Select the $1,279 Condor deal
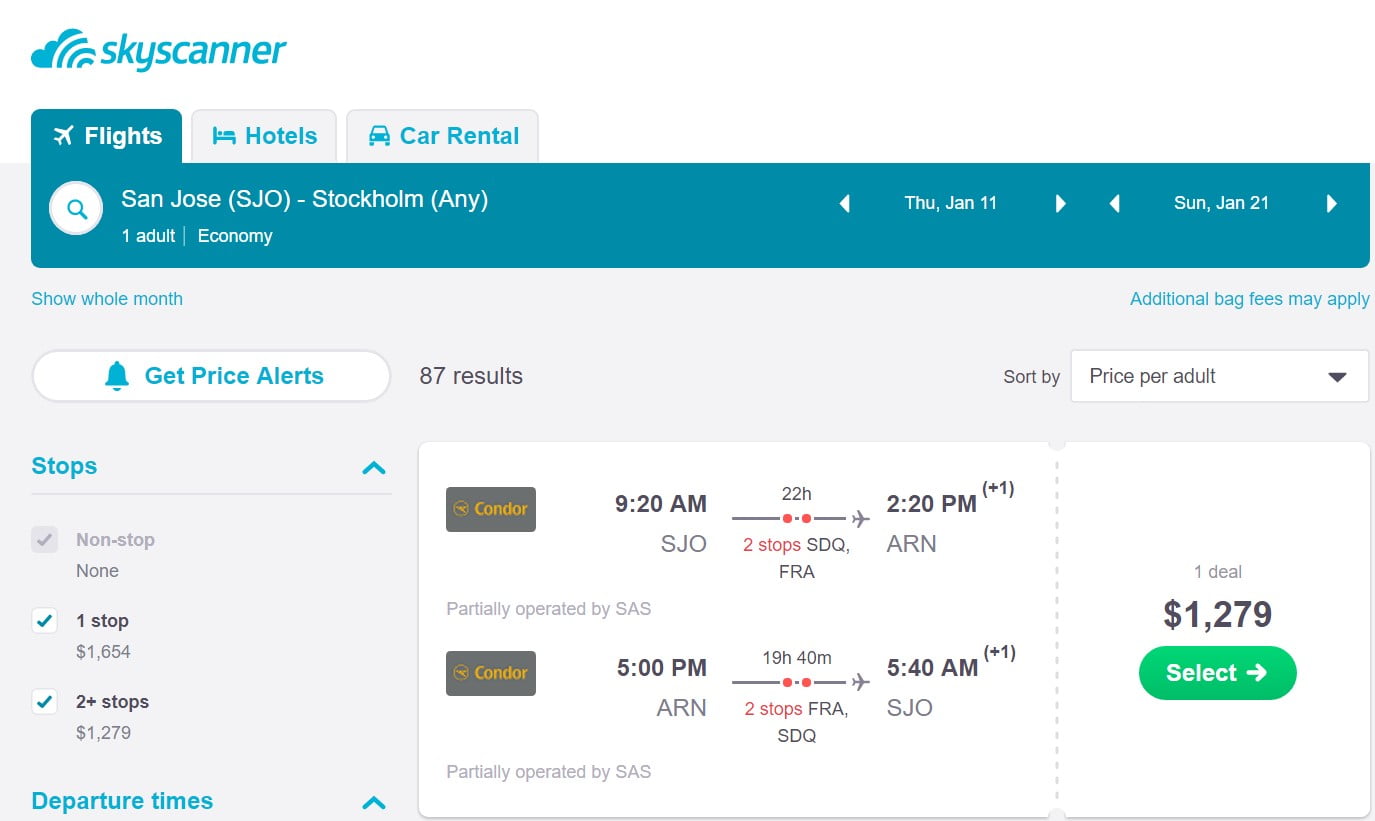 click(x=1217, y=673)
